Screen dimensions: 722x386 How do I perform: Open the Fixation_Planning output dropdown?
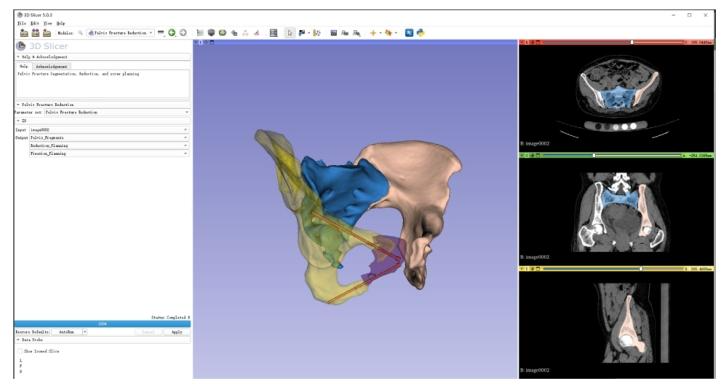(109, 153)
